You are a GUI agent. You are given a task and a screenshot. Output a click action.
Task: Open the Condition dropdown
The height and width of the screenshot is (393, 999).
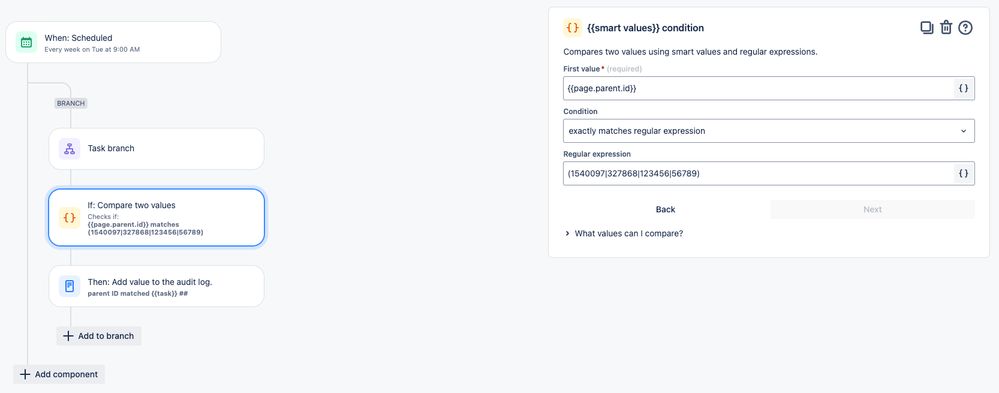pyautogui.click(x=768, y=131)
